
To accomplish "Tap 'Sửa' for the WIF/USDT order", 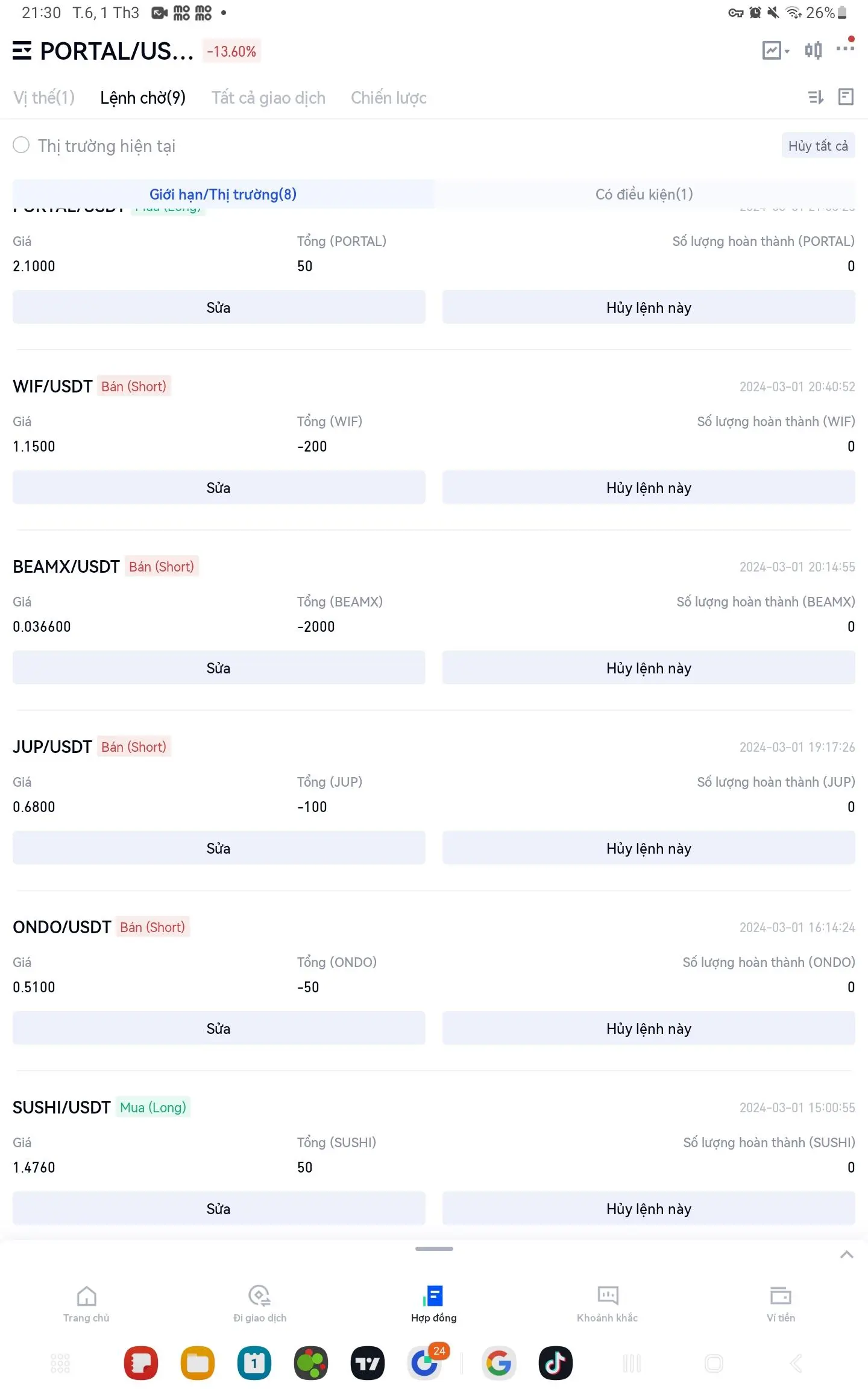I will pos(219,488).
